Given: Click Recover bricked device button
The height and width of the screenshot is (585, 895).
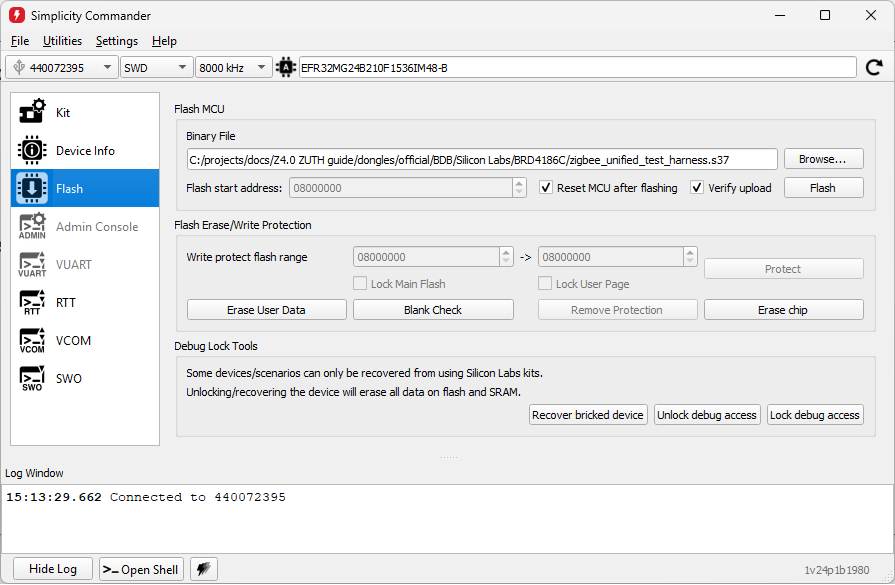Looking at the screenshot, I should [588, 415].
